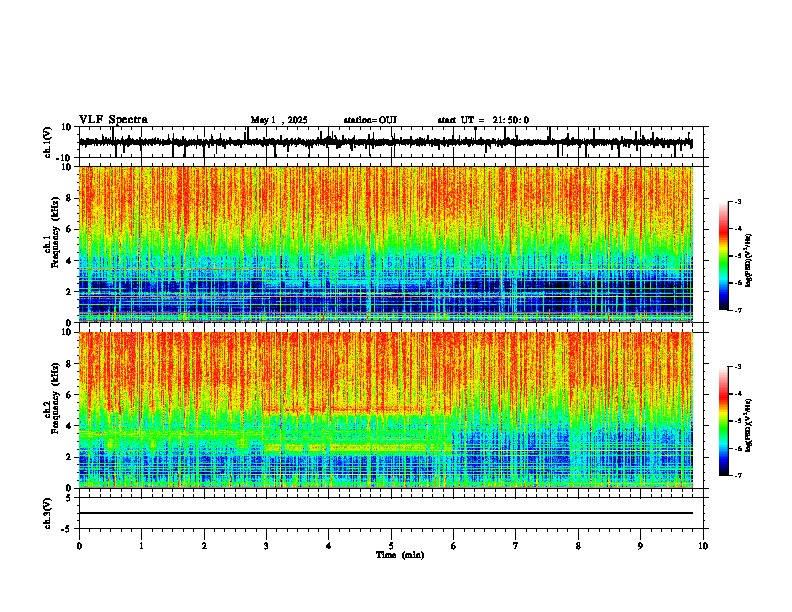Click time axis tick label "6"
The width and height of the screenshot is (792, 612).
point(454,546)
